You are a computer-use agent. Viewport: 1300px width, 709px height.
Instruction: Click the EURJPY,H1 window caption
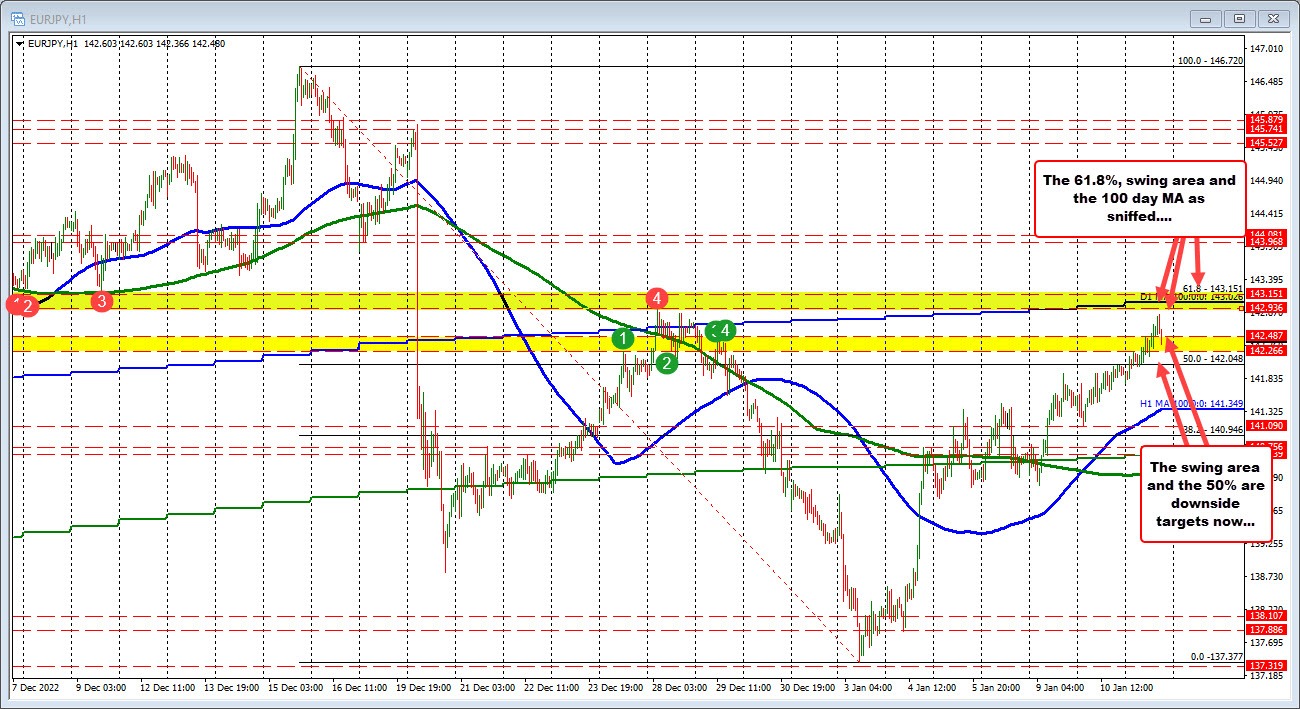(x=60, y=17)
